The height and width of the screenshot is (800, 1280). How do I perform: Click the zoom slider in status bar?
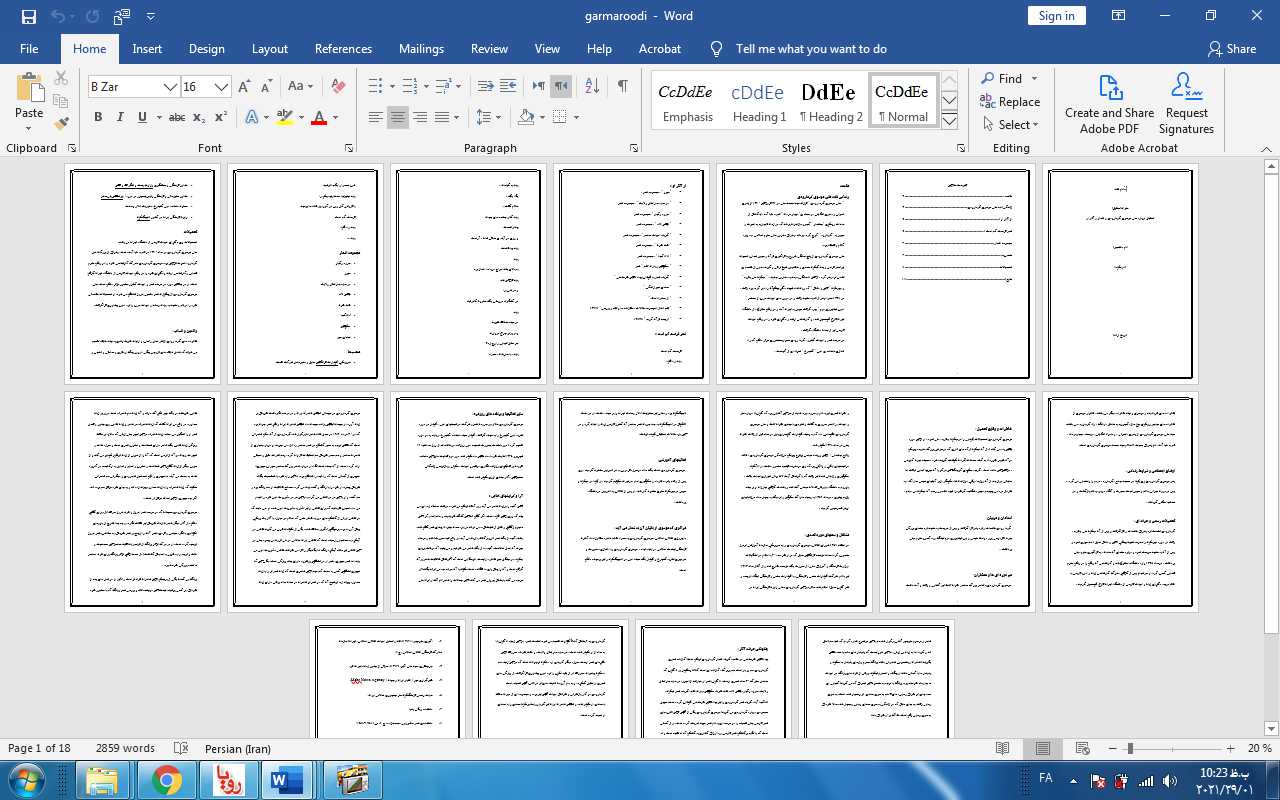pyautogui.click(x=1129, y=748)
